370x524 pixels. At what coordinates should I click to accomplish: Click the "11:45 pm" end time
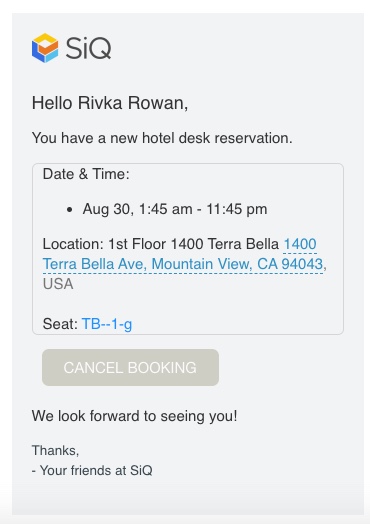tap(237, 209)
